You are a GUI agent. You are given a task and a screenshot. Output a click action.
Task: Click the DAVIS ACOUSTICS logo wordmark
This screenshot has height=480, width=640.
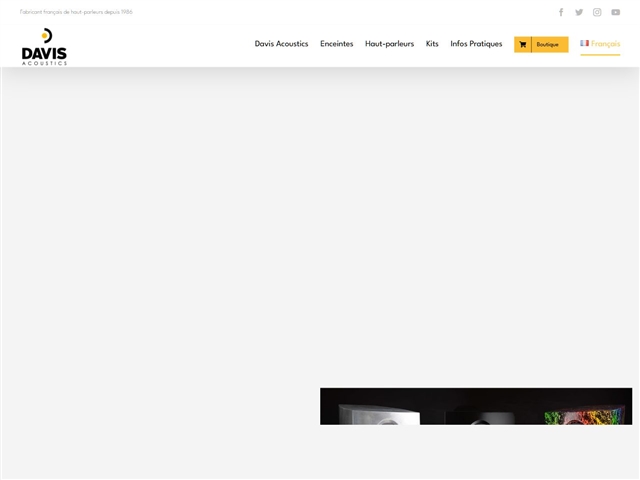click(44, 56)
